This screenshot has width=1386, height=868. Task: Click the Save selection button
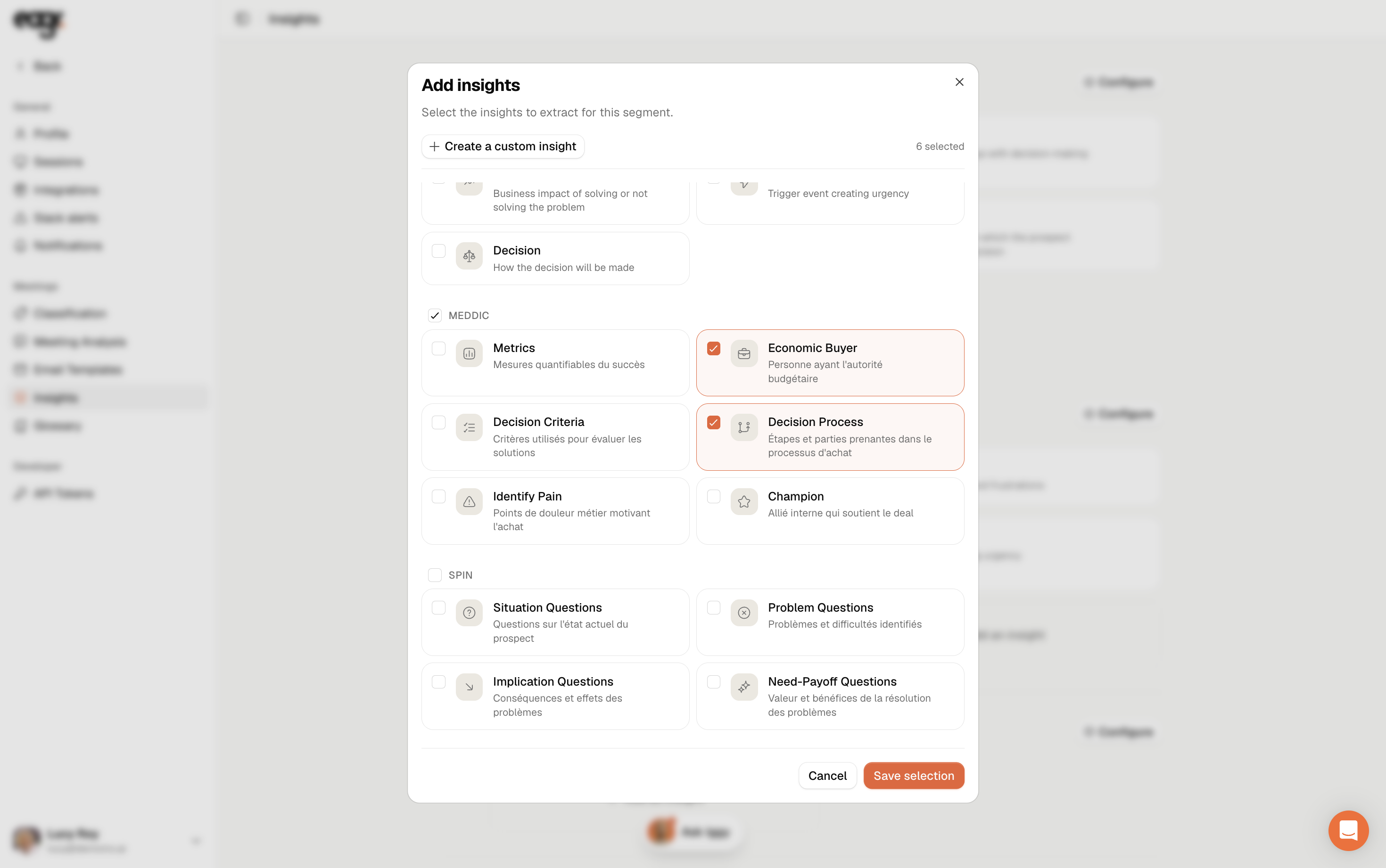coord(914,776)
